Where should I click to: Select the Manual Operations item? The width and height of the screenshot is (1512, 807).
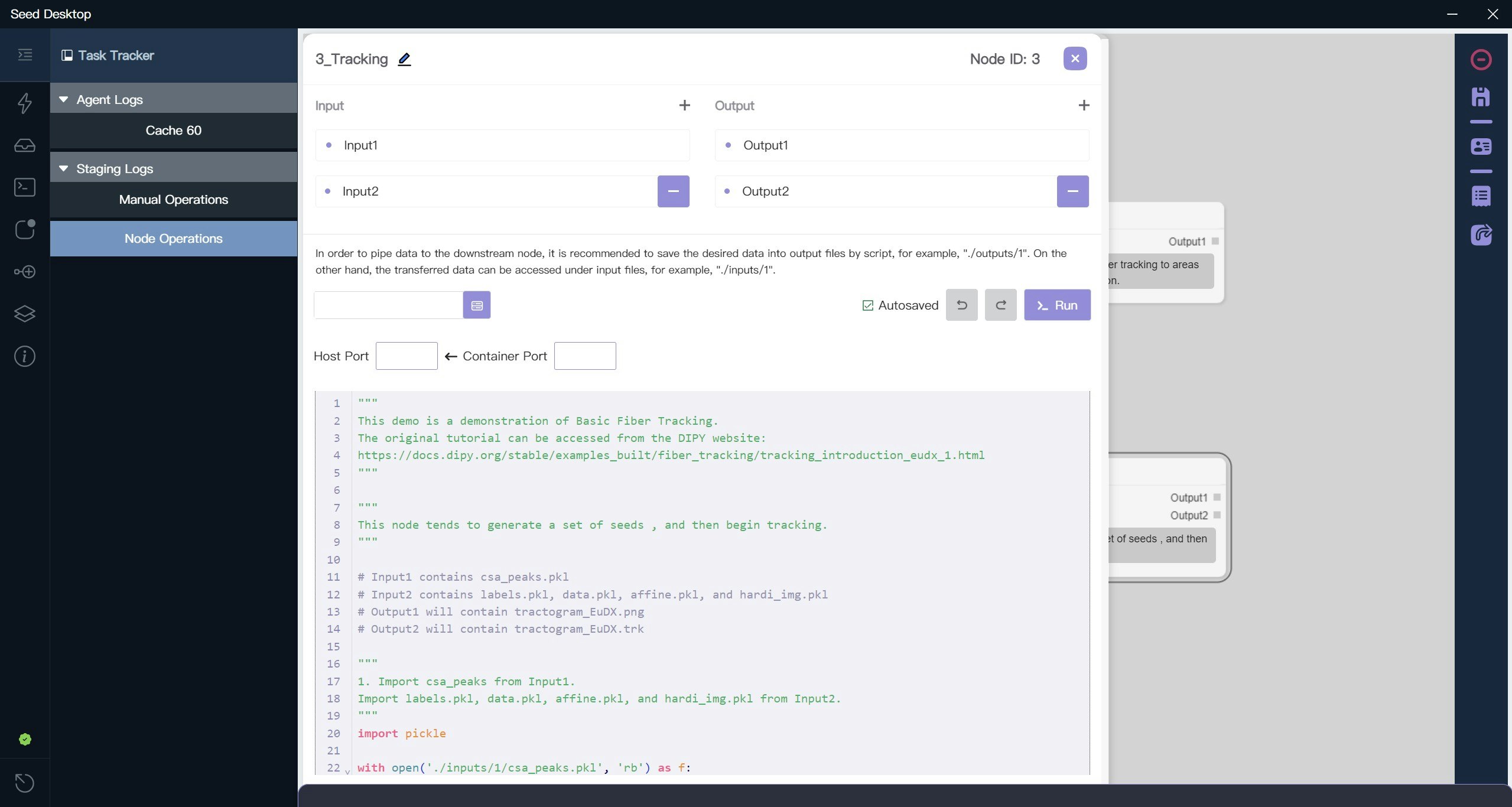[173, 200]
